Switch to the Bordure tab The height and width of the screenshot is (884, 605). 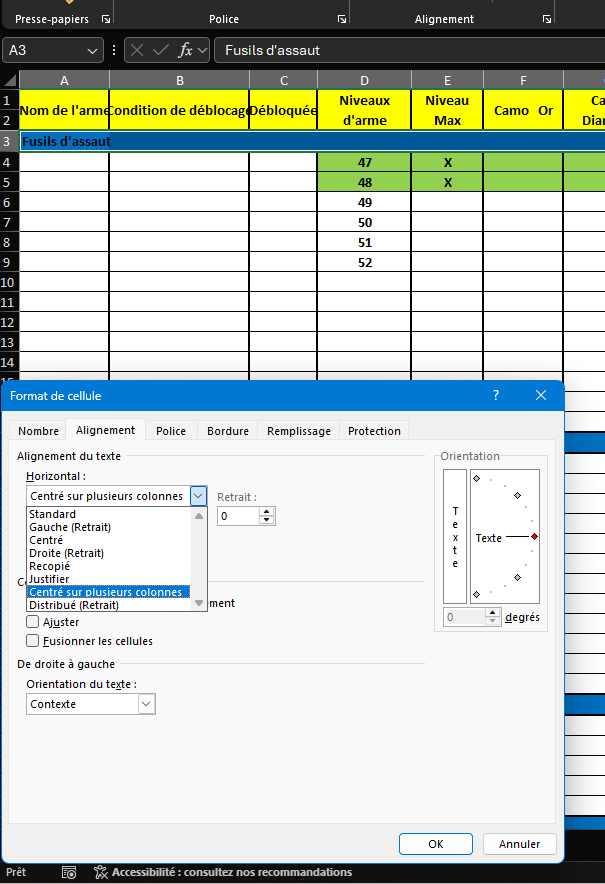pyautogui.click(x=228, y=431)
